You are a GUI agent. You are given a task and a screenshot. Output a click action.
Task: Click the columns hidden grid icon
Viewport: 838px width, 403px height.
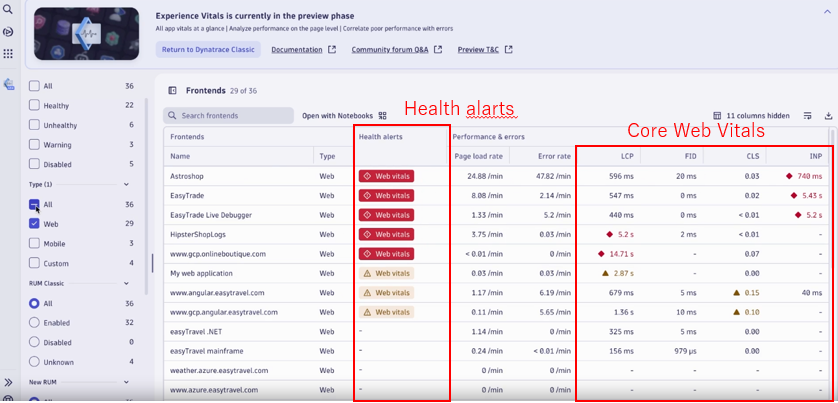718,116
